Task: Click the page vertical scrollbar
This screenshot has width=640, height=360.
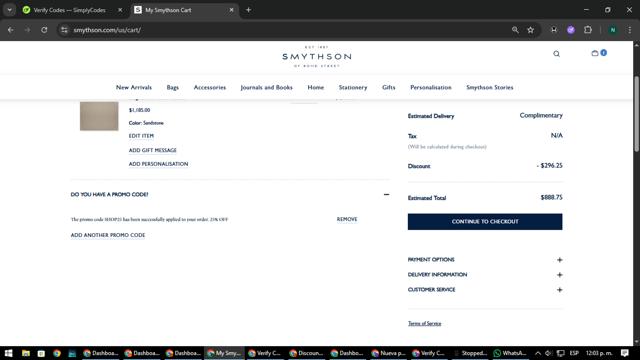Action: coord(636,114)
